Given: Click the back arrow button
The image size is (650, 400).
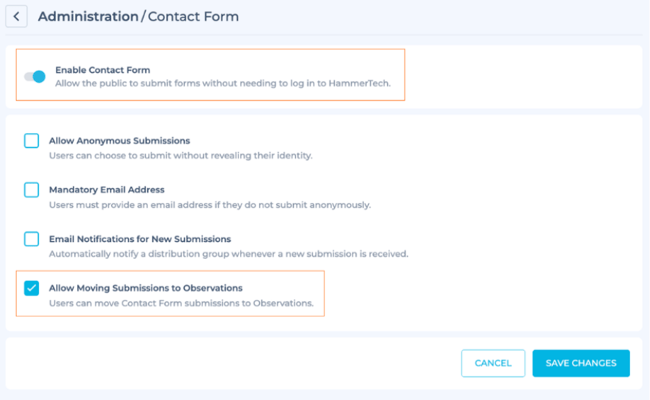Looking at the screenshot, I should point(18,17).
